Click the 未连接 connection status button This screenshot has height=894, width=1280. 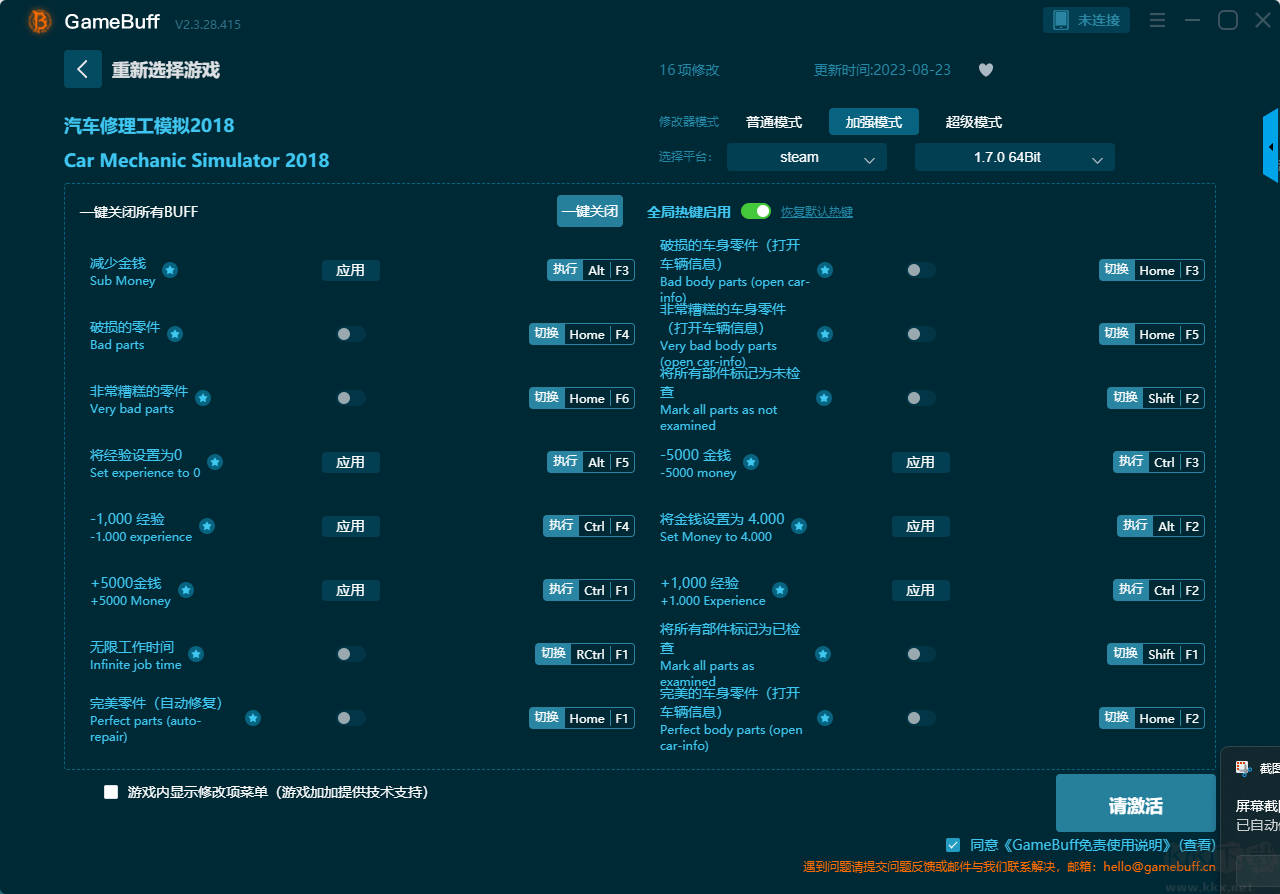(1087, 20)
